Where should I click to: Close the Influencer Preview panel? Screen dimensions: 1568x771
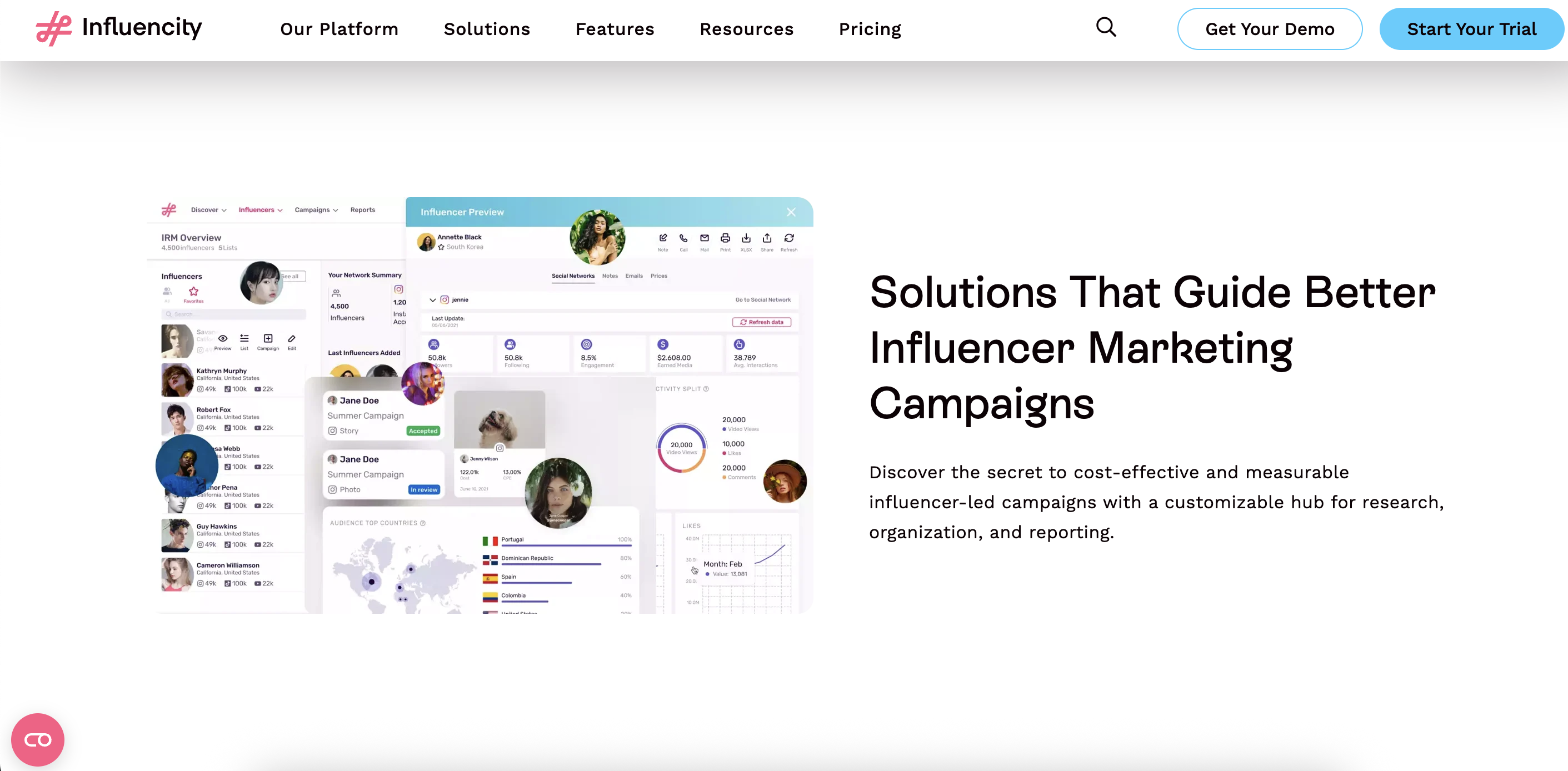(x=791, y=212)
